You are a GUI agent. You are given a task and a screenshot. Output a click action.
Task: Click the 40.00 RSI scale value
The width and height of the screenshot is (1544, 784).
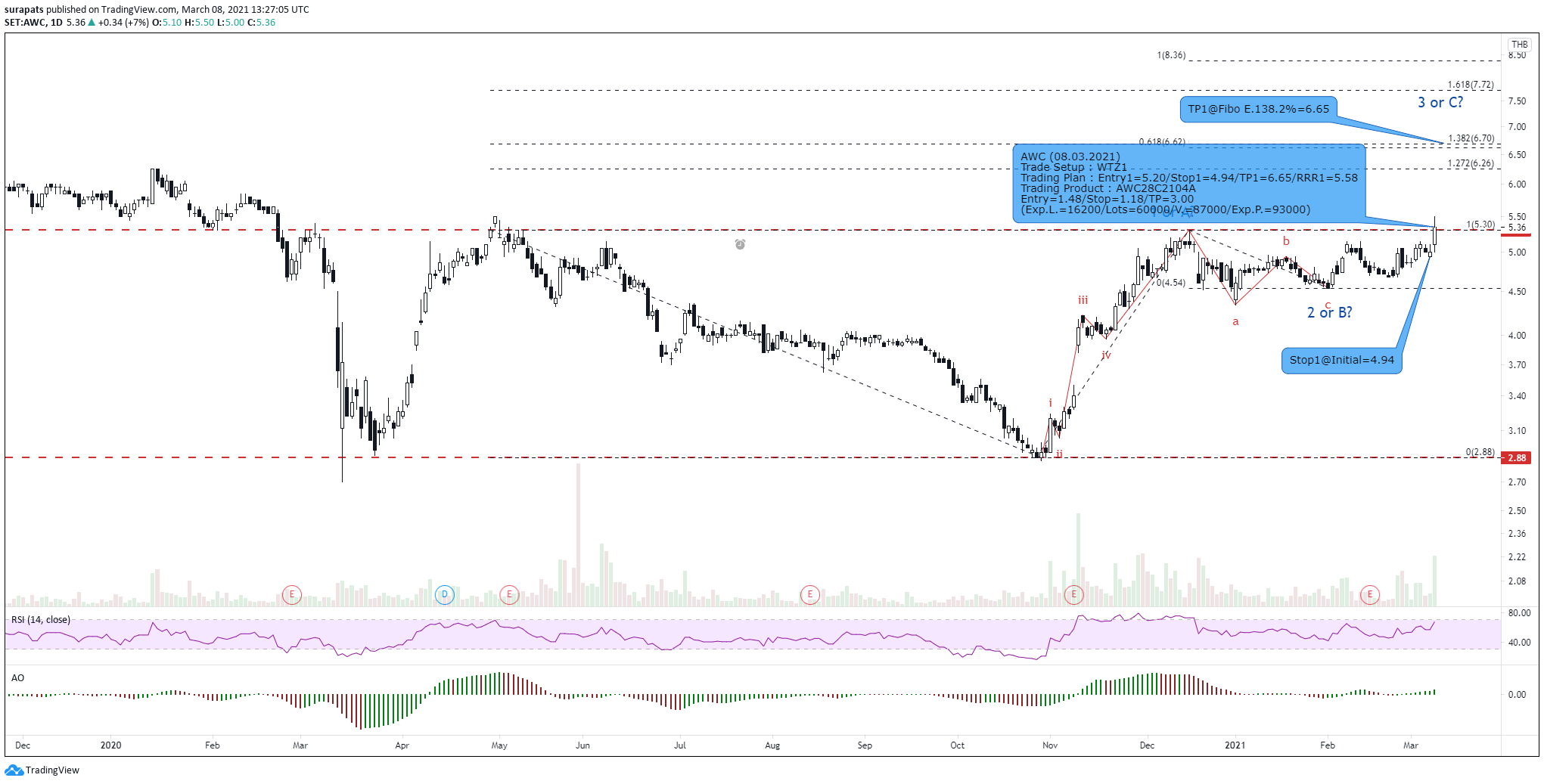click(x=1519, y=643)
